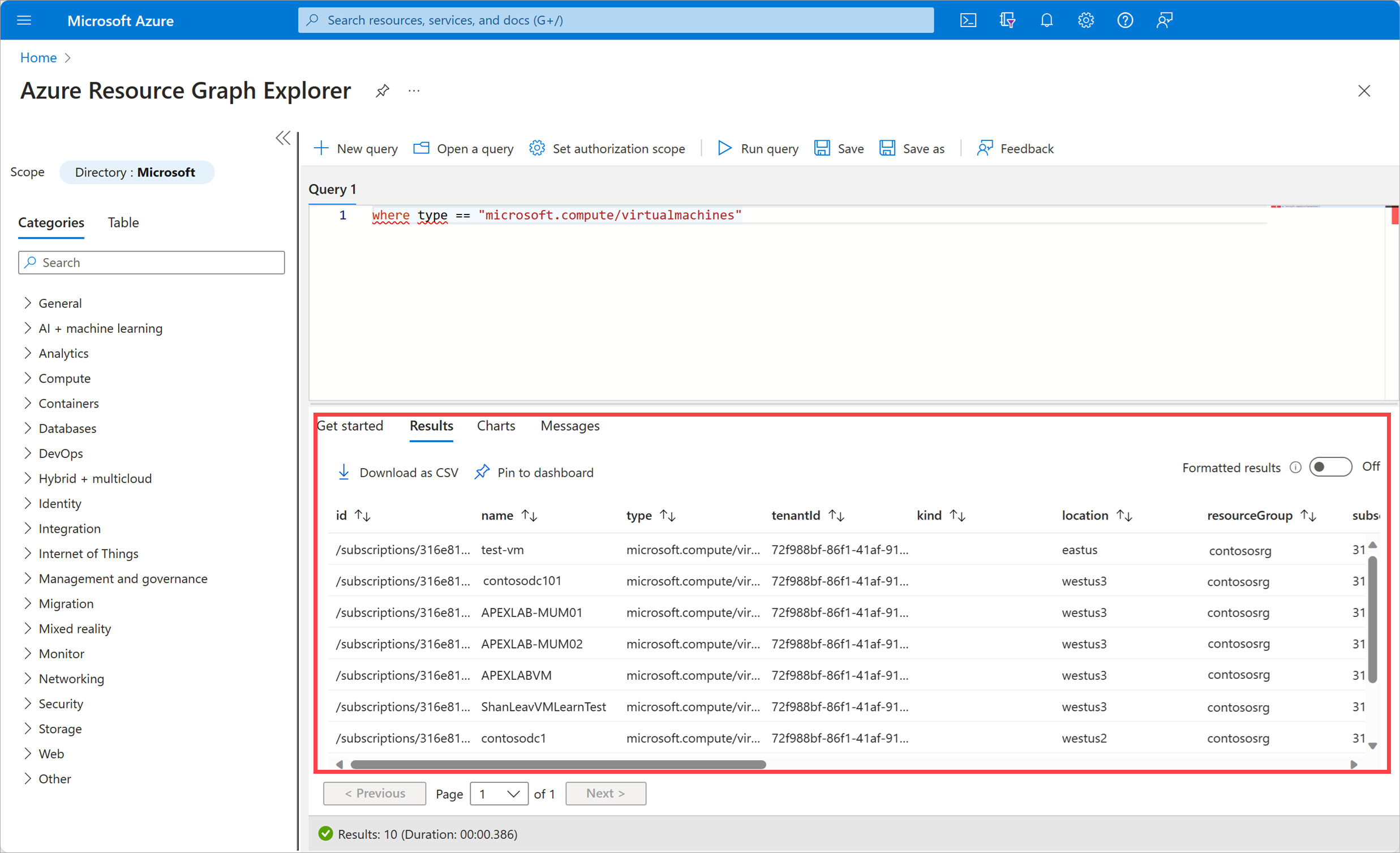Click Save as
Image resolution: width=1400 pixels, height=853 pixels.
pos(912,149)
